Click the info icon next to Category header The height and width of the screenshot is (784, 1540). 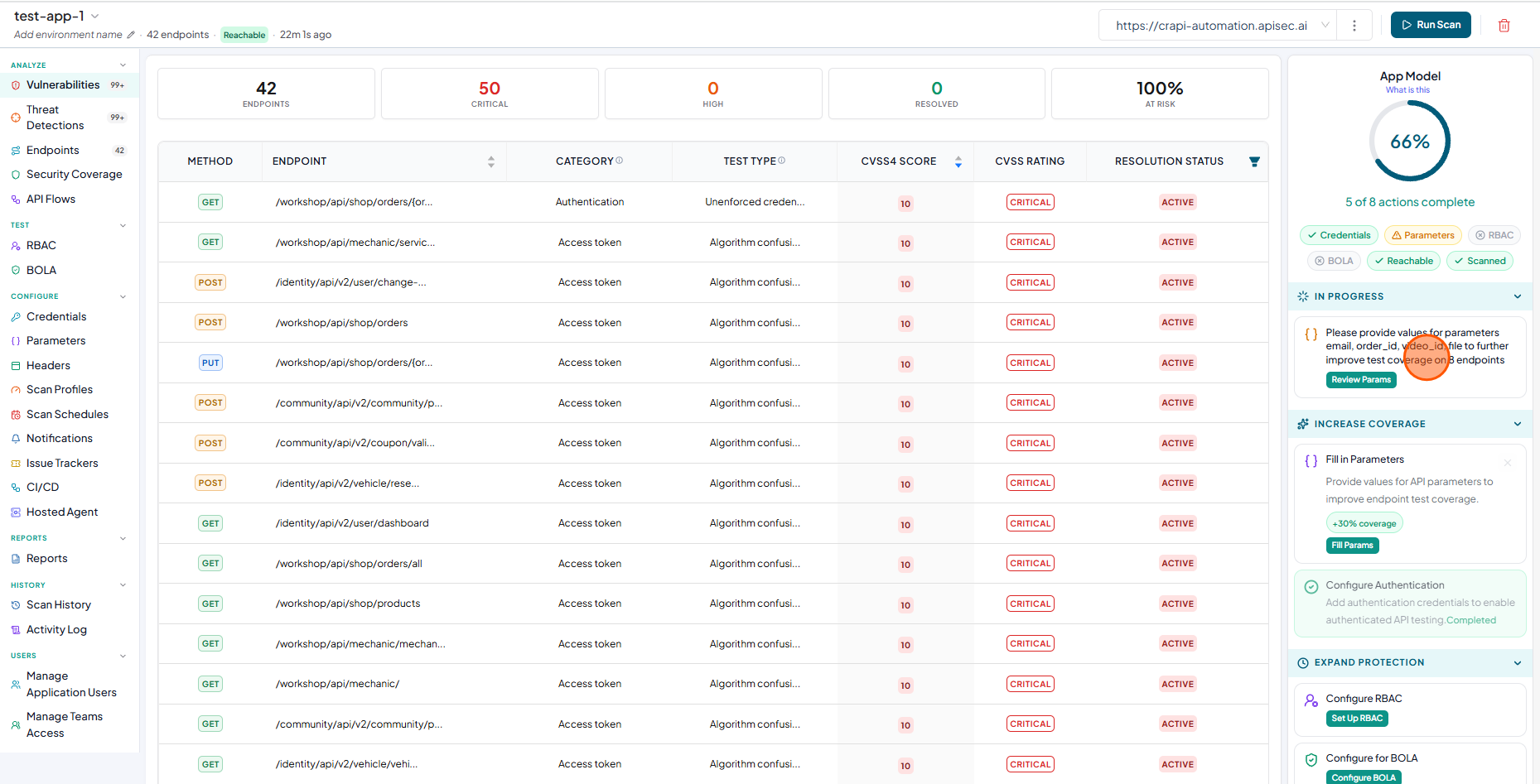click(x=620, y=161)
